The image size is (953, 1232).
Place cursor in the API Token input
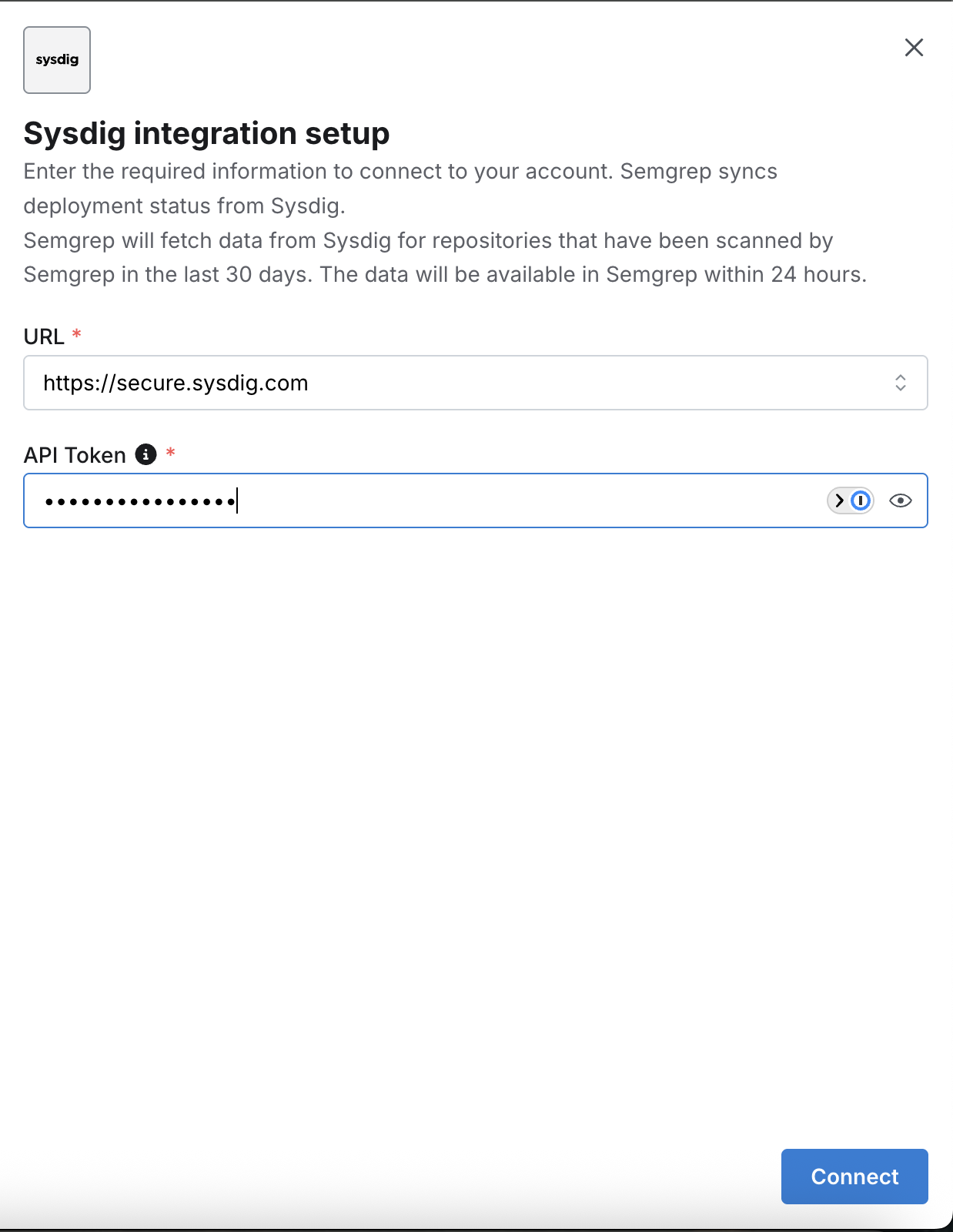[385, 500]
